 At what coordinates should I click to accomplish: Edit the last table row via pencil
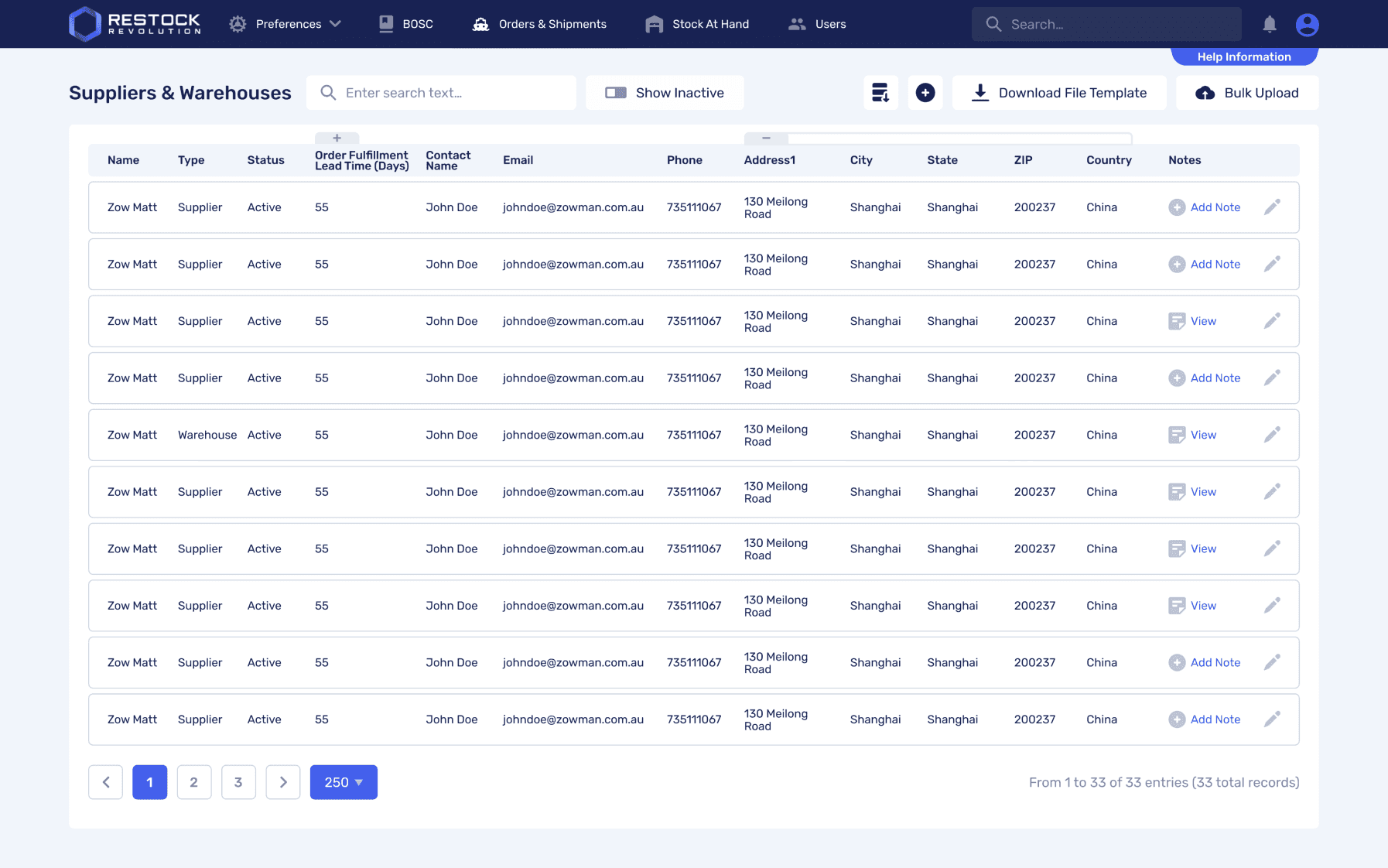click(x=1272, y=719)
